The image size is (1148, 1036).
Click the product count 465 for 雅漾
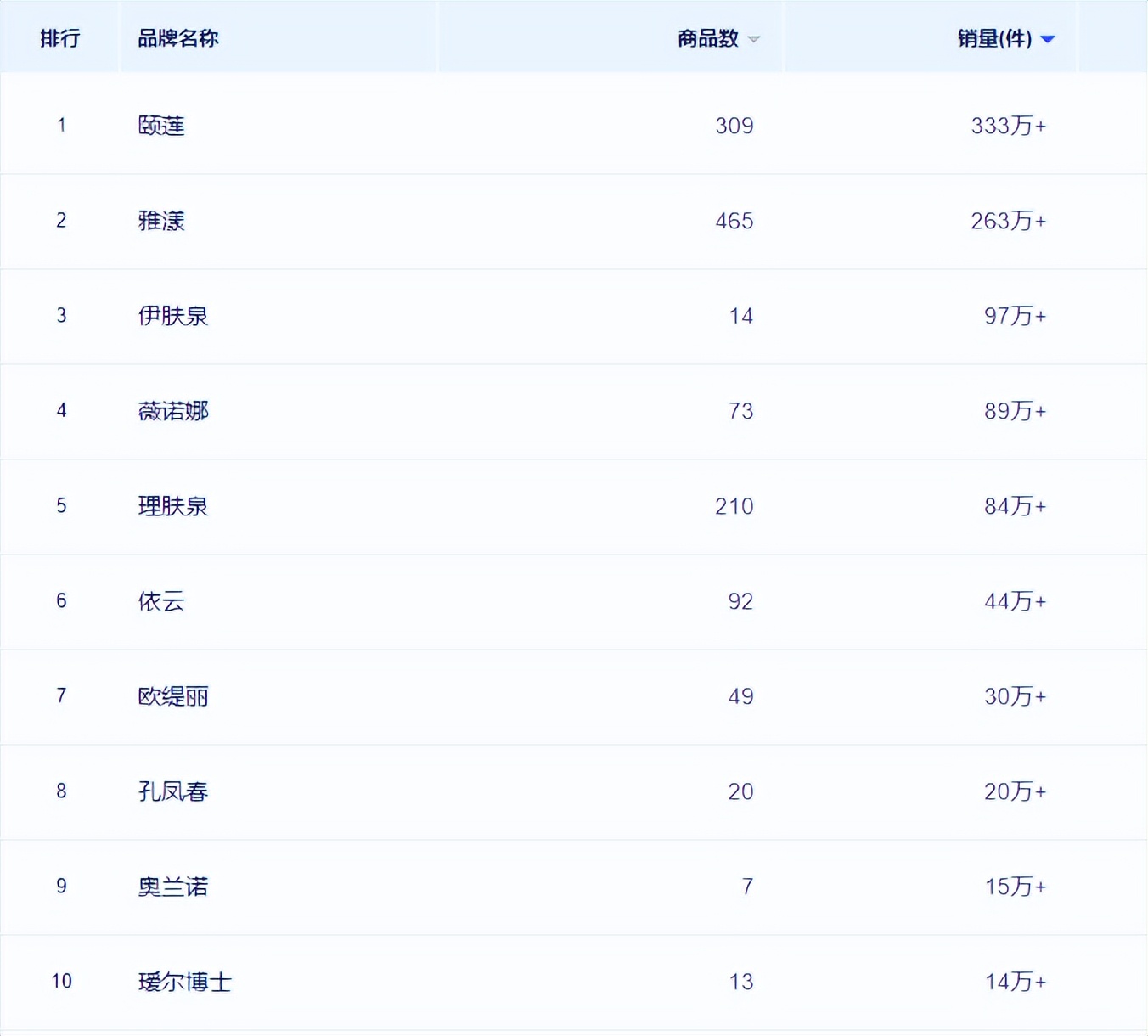[x=734, y=221]
